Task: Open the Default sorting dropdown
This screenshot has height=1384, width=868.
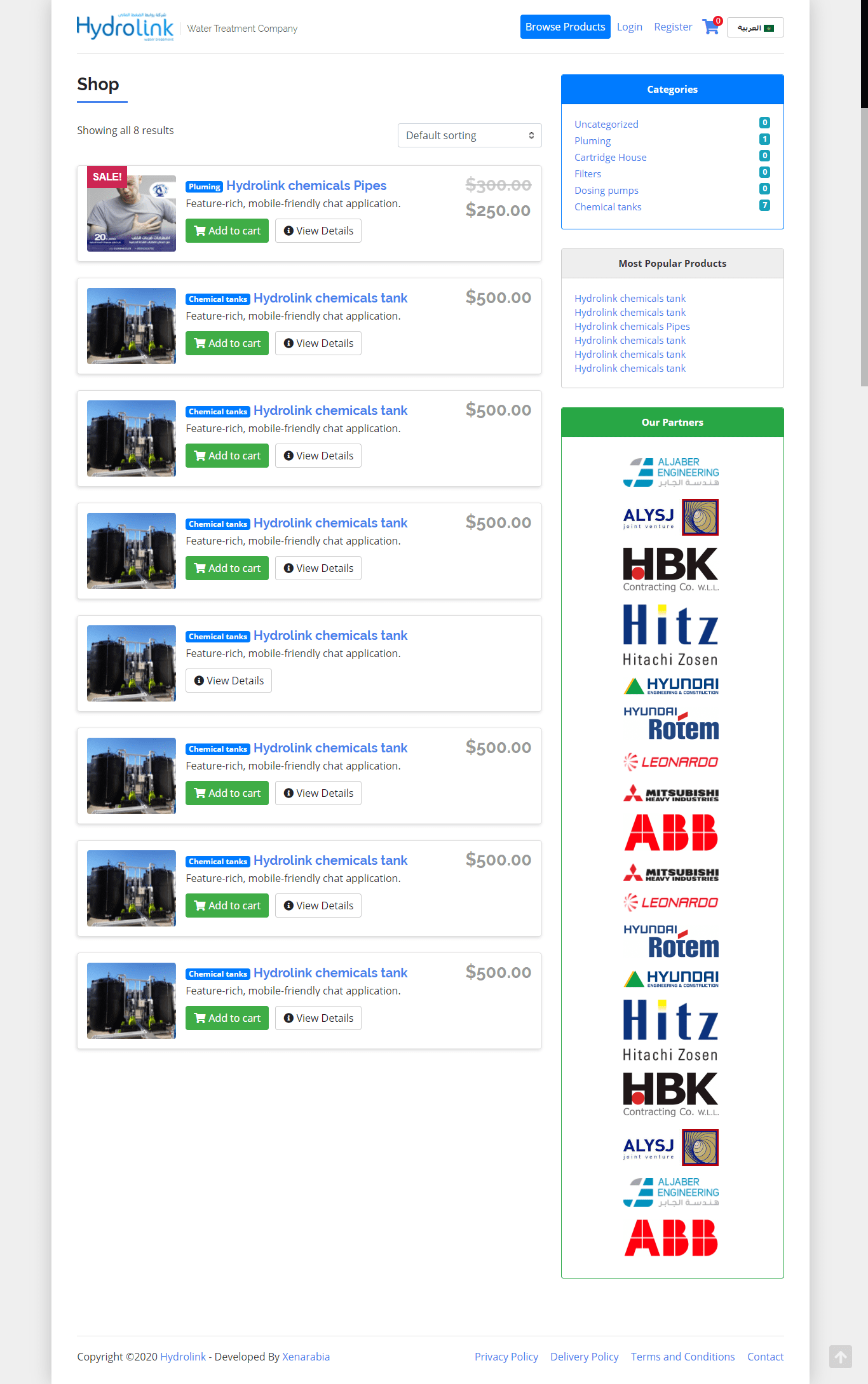Action: (469, 135)
